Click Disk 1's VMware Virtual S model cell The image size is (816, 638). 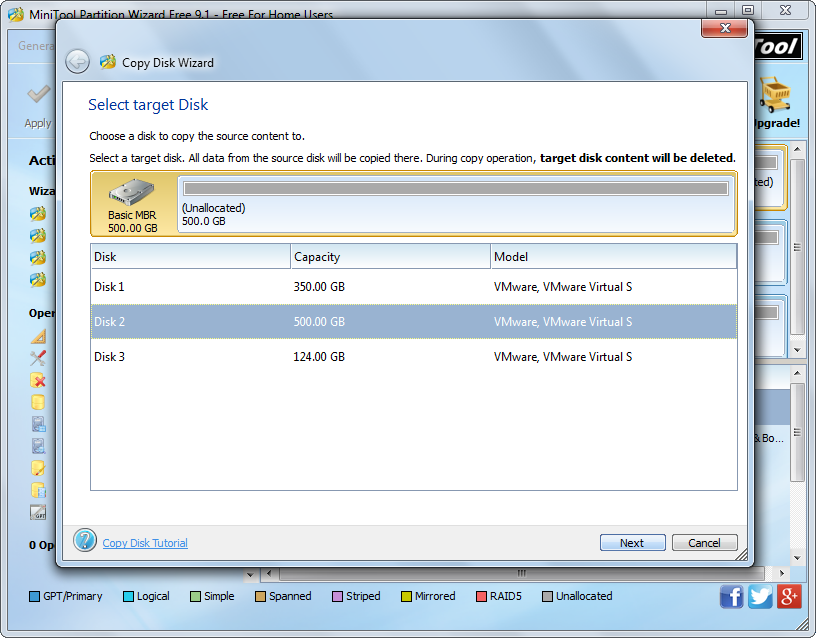pyautogui.click(x=563, y=287)
